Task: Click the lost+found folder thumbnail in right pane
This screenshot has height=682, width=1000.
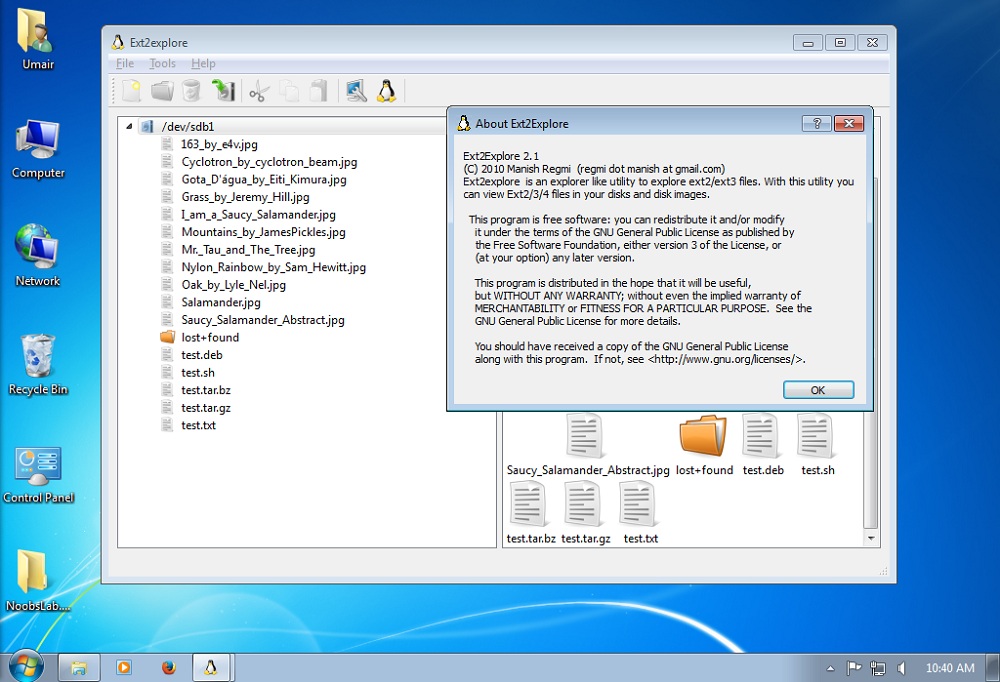Action: pyautogui.click(x=704, y=437)
